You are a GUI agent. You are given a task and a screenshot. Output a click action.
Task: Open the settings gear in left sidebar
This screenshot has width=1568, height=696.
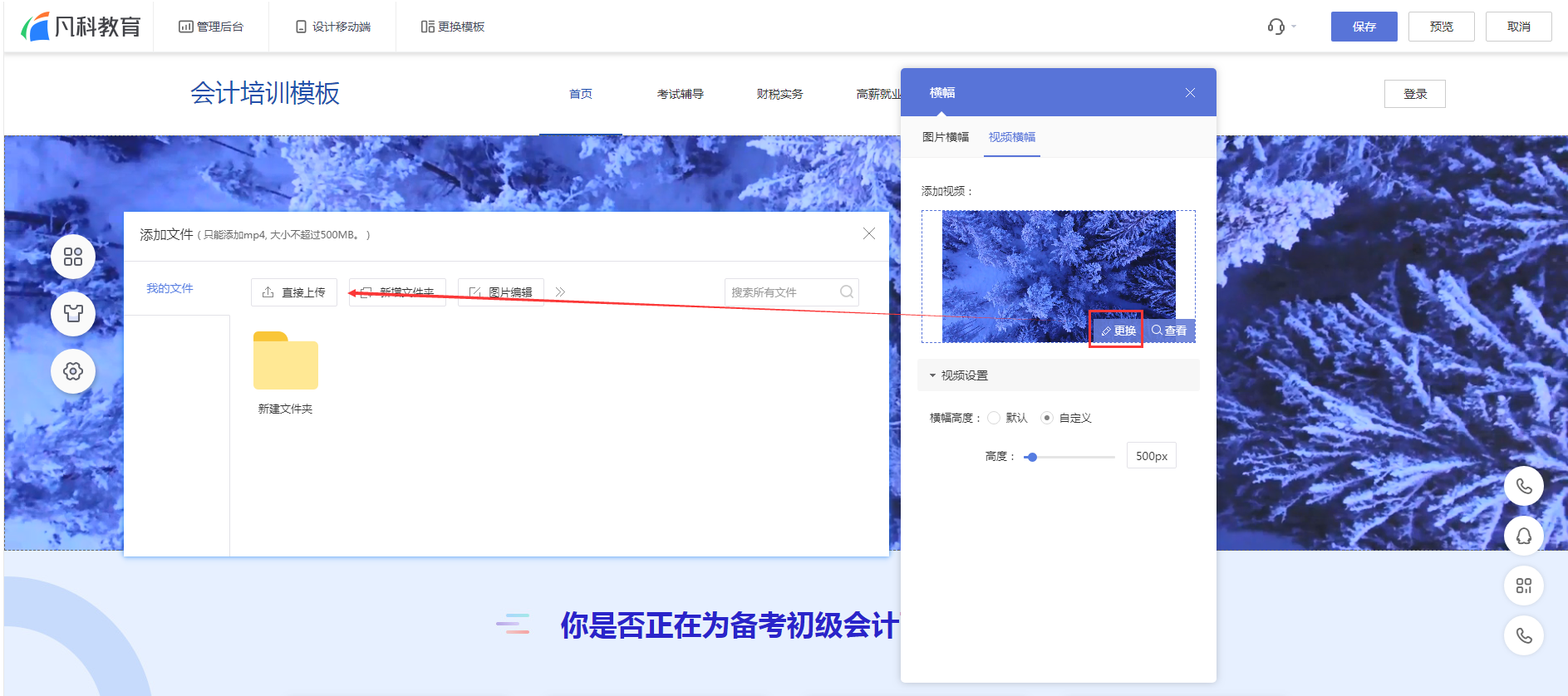(x=73, y=371)
